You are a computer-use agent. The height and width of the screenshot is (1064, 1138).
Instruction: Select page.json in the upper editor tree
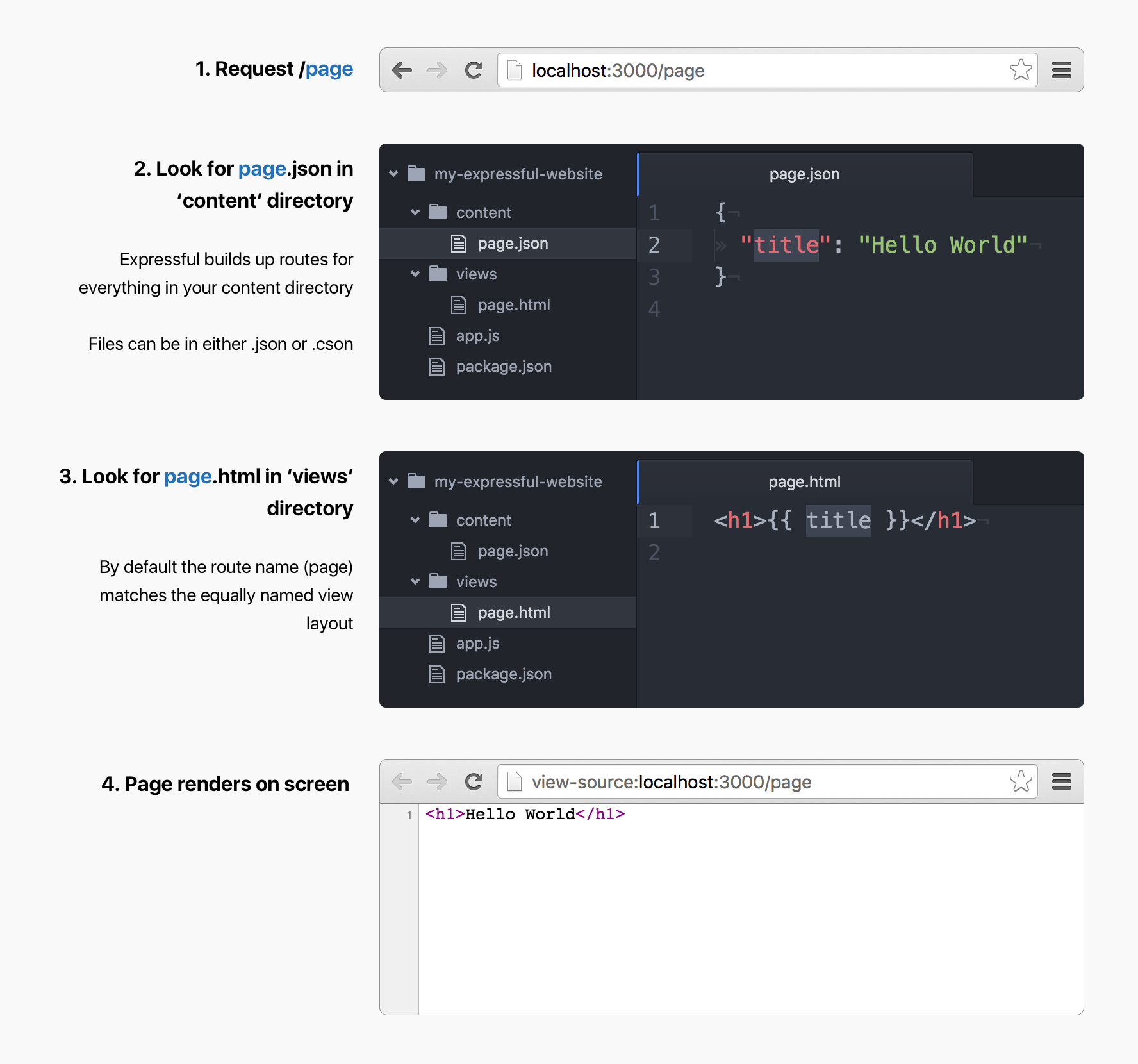click(507, 244)
